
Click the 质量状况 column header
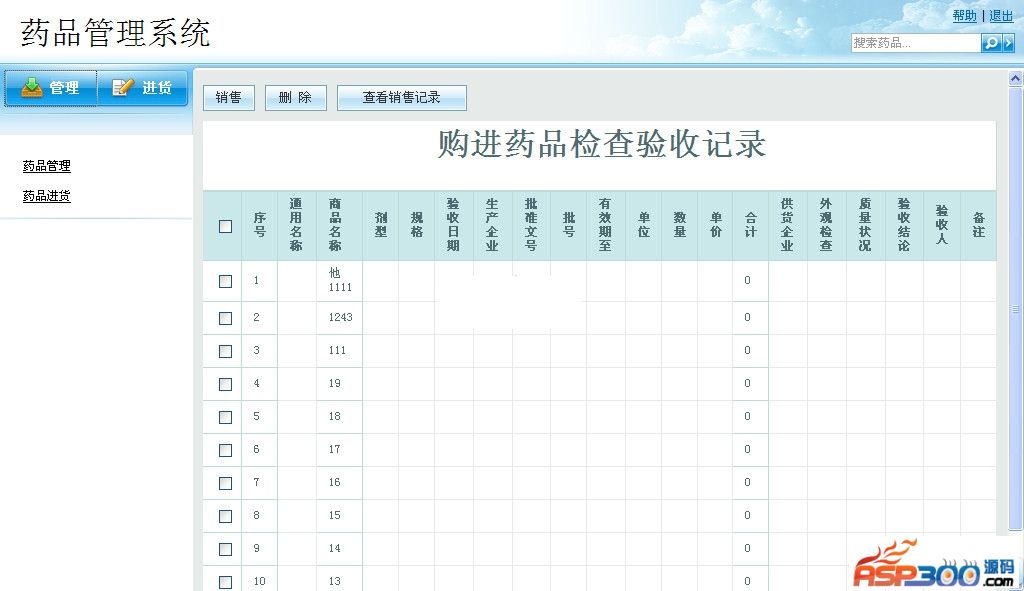coord(865,225)
